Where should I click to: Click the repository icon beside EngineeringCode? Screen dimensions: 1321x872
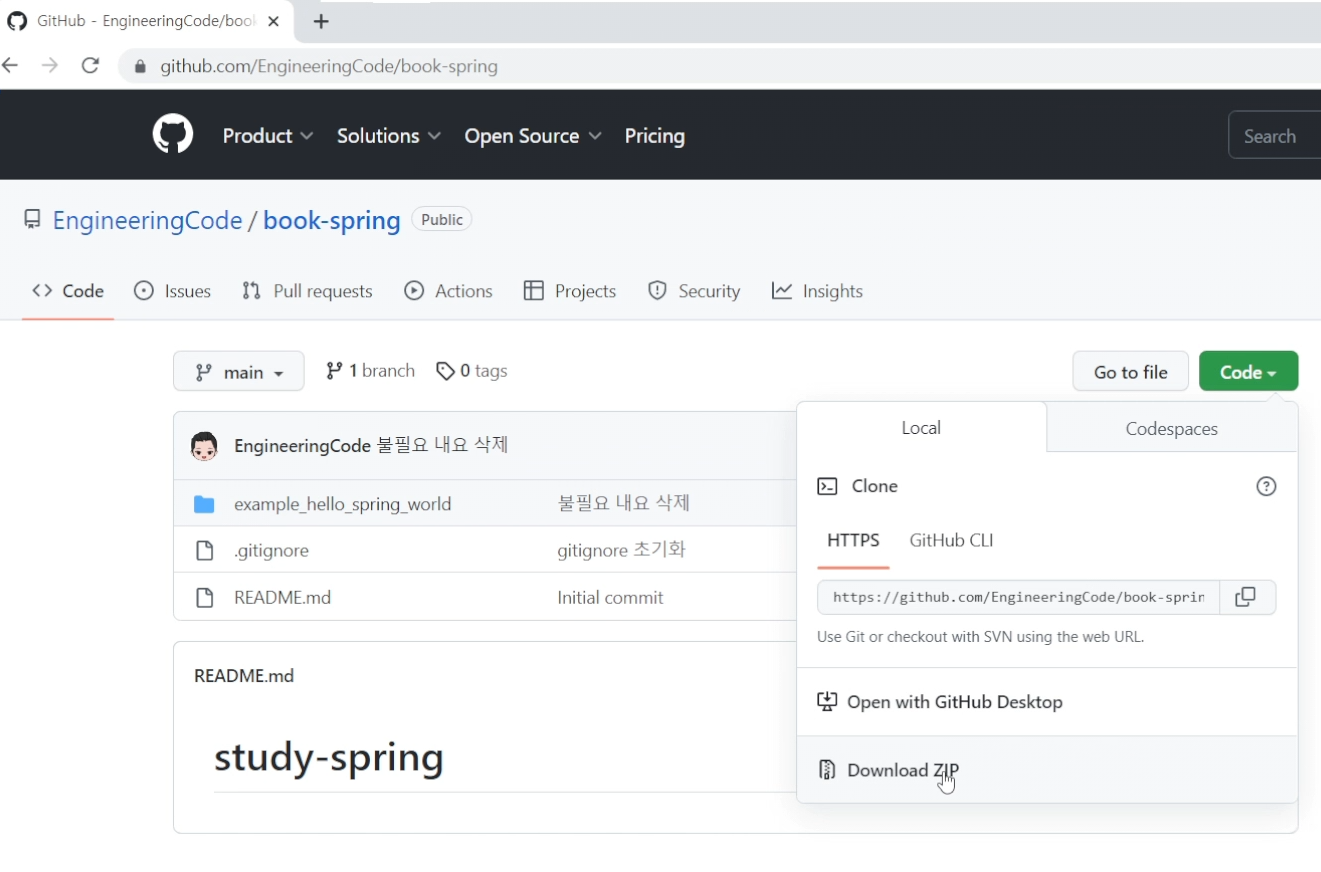pyautogui.click(x=33, y=220)
